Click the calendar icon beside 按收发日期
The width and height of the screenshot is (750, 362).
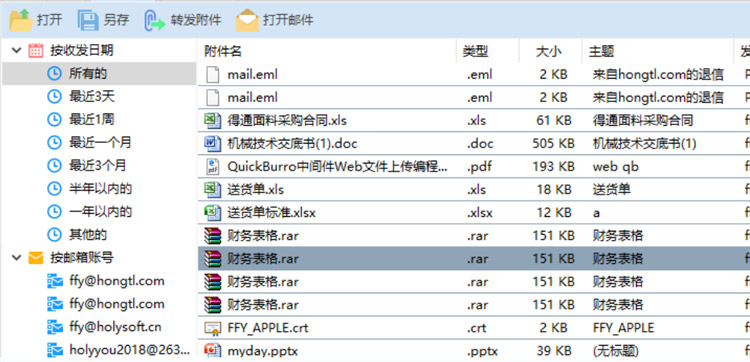pos(36,50)
